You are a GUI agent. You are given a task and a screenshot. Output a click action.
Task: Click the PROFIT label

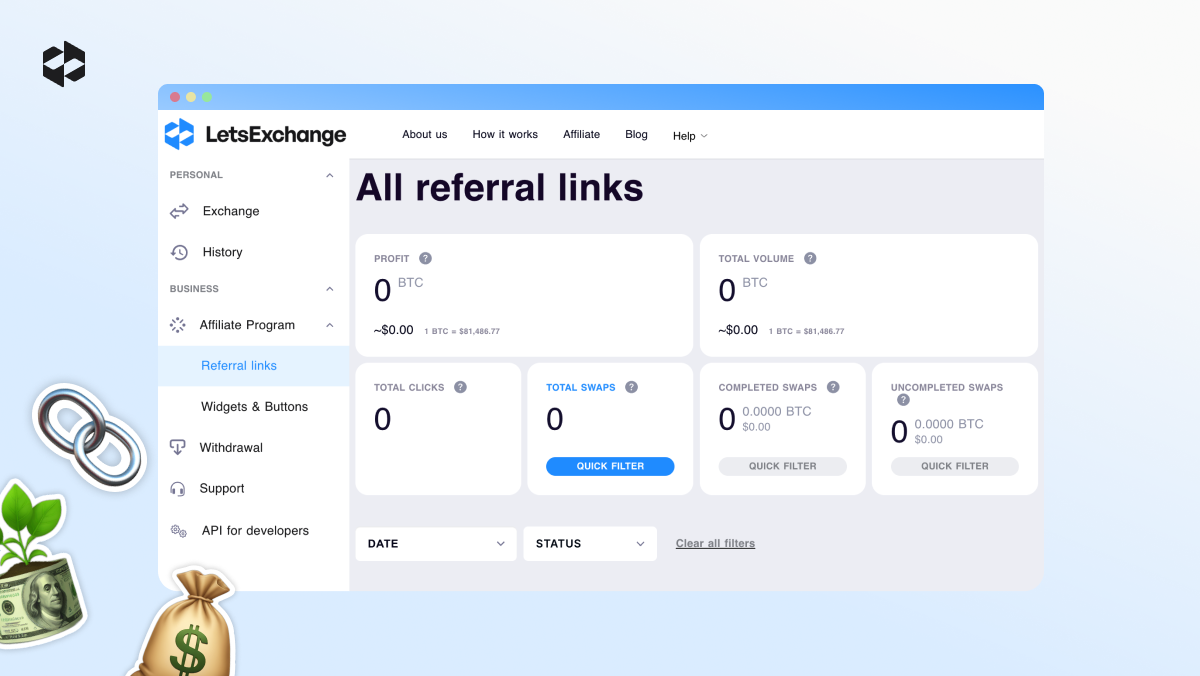tap(392, 259)
